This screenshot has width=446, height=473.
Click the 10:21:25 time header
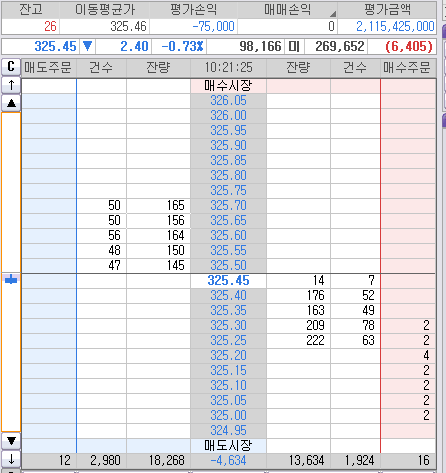pyautogui.click(x=228, y=68)
